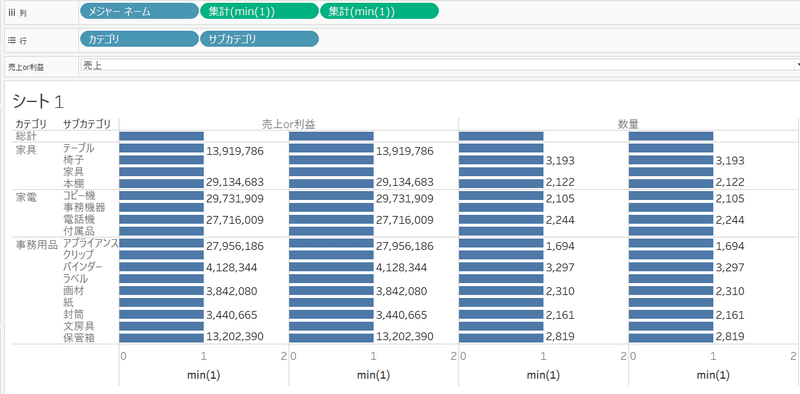Select the アプライアンス subcategory label

[90, 243]
